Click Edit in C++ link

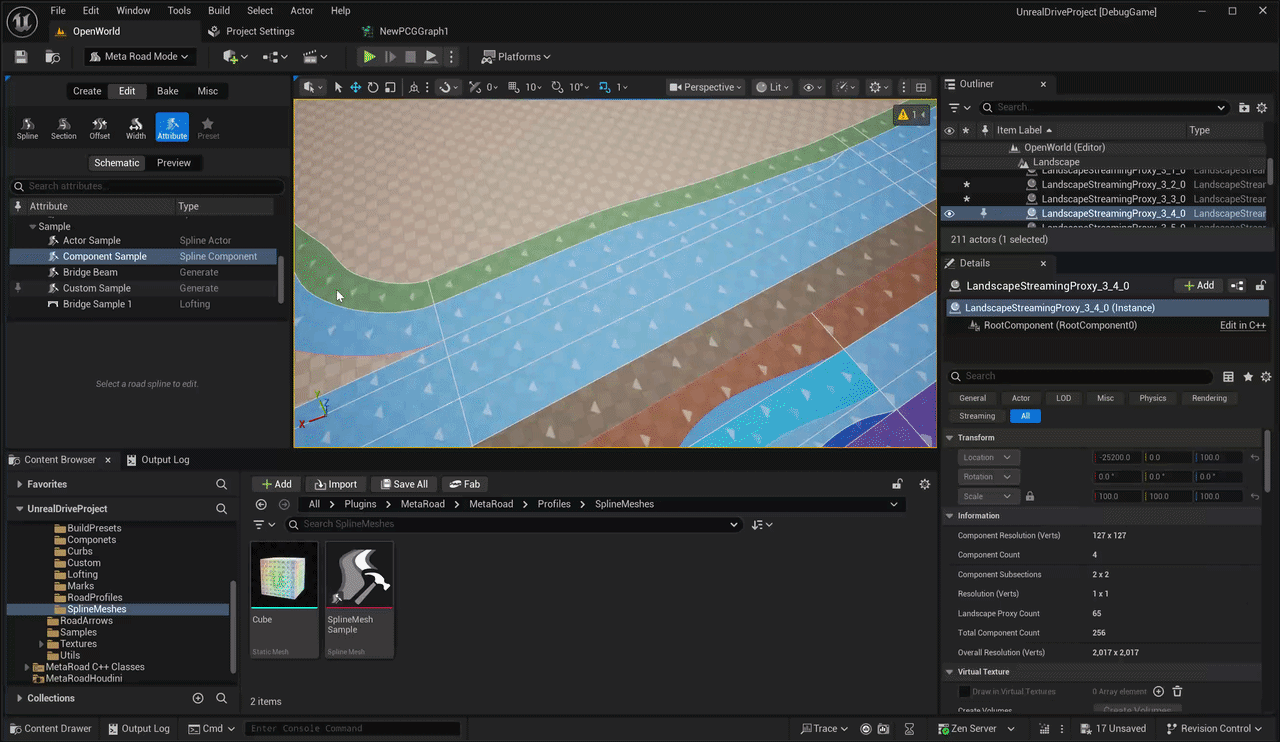1243,325
